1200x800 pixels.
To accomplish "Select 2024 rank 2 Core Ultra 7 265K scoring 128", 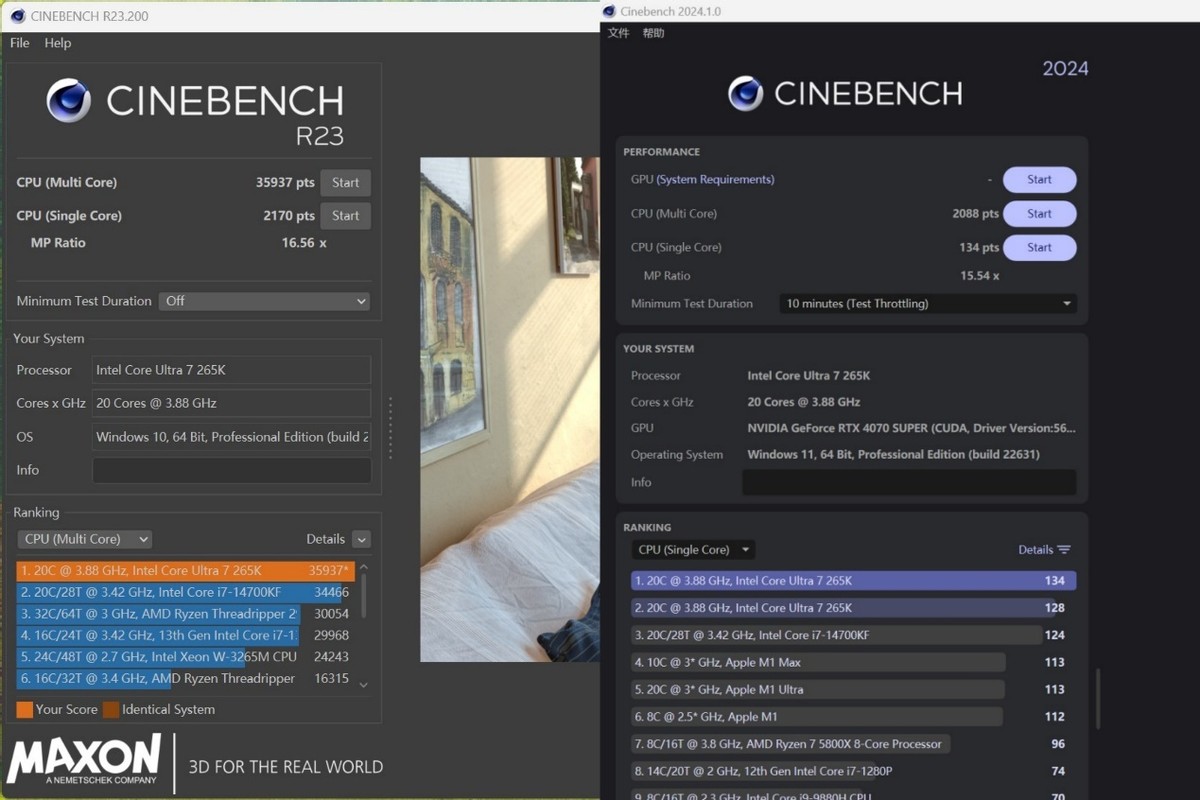I will pos(854,608).
